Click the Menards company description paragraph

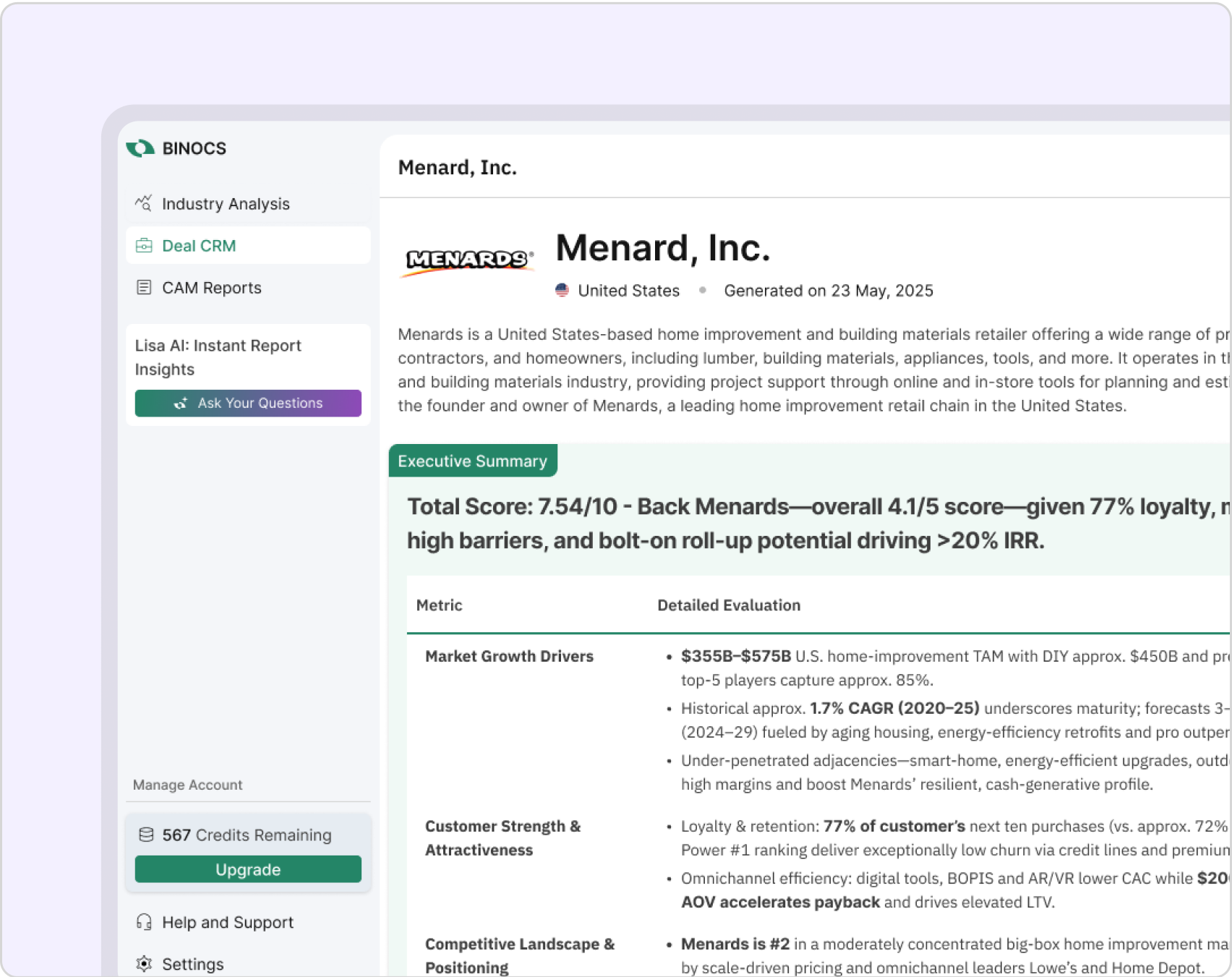(814, 370)
